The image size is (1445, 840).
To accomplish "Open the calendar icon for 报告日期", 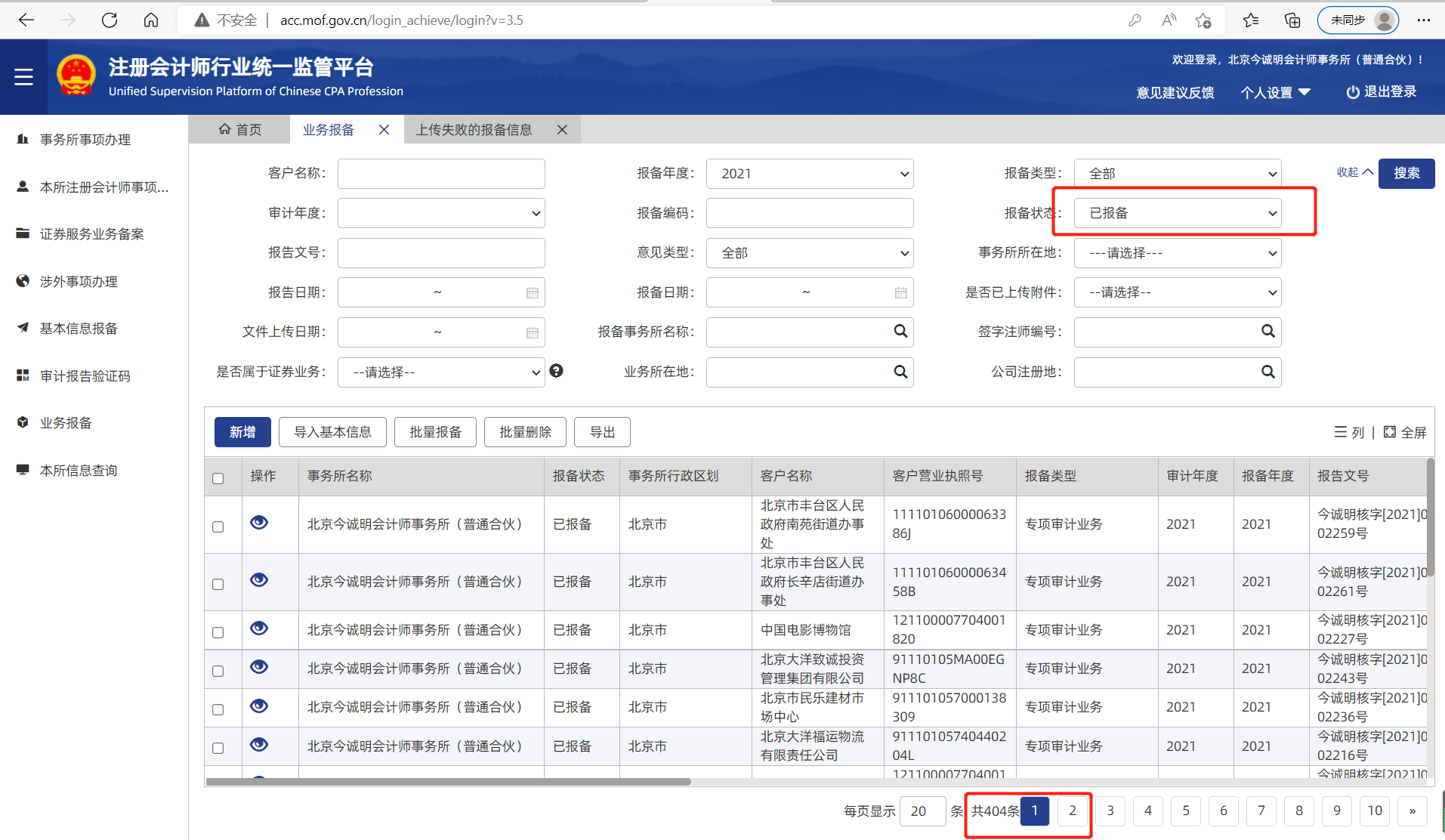I will [532, 293].
